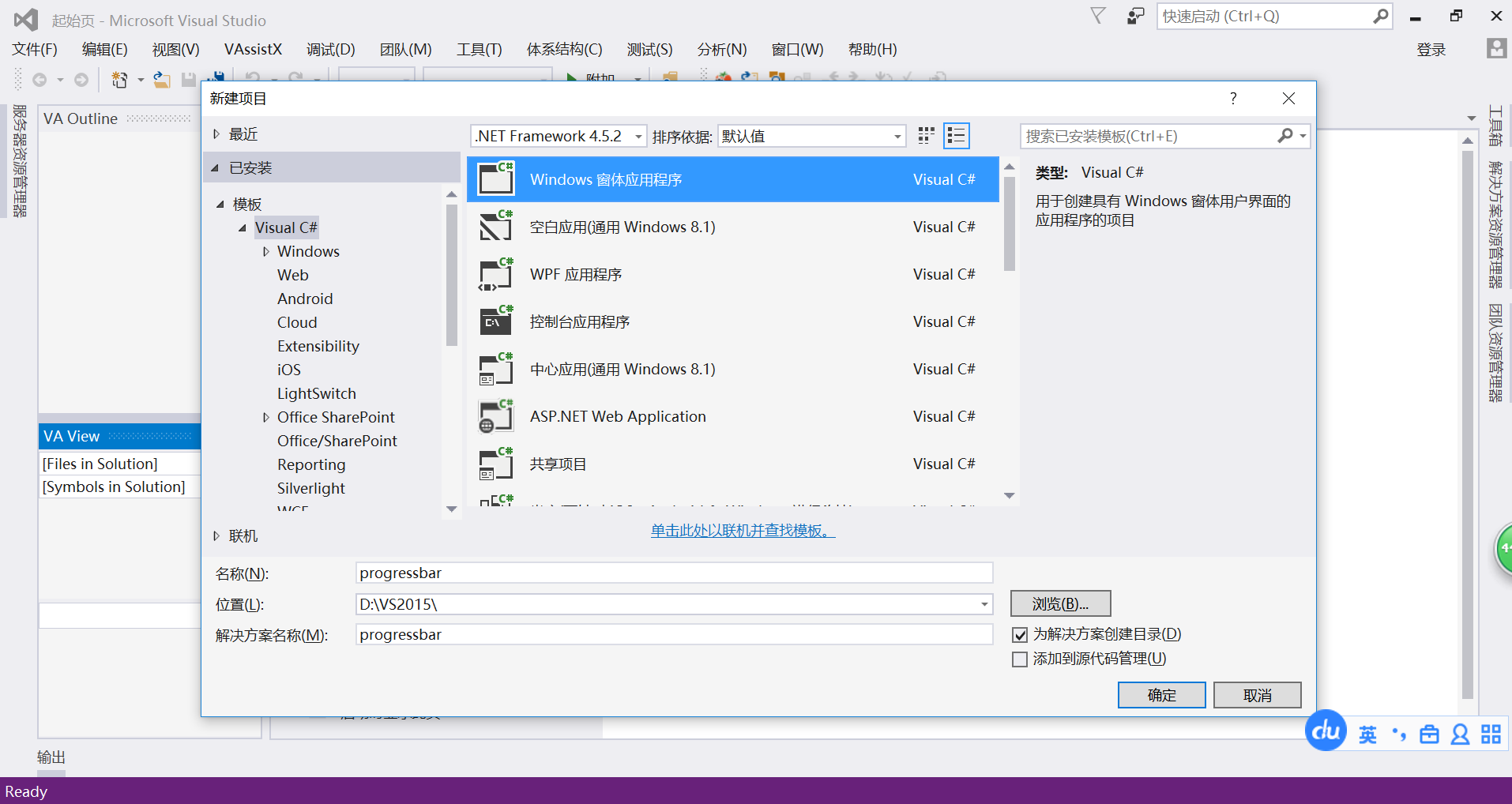Viewport: 1512px width, 804px height.
Task: Close the 新建项目 dialog
Action: click(x=1288, y=98)
